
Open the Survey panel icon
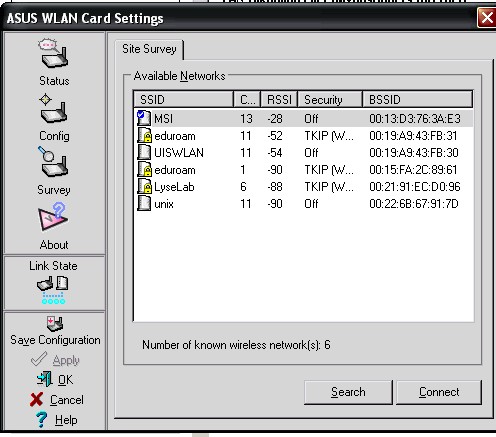[x=53, y=162]
